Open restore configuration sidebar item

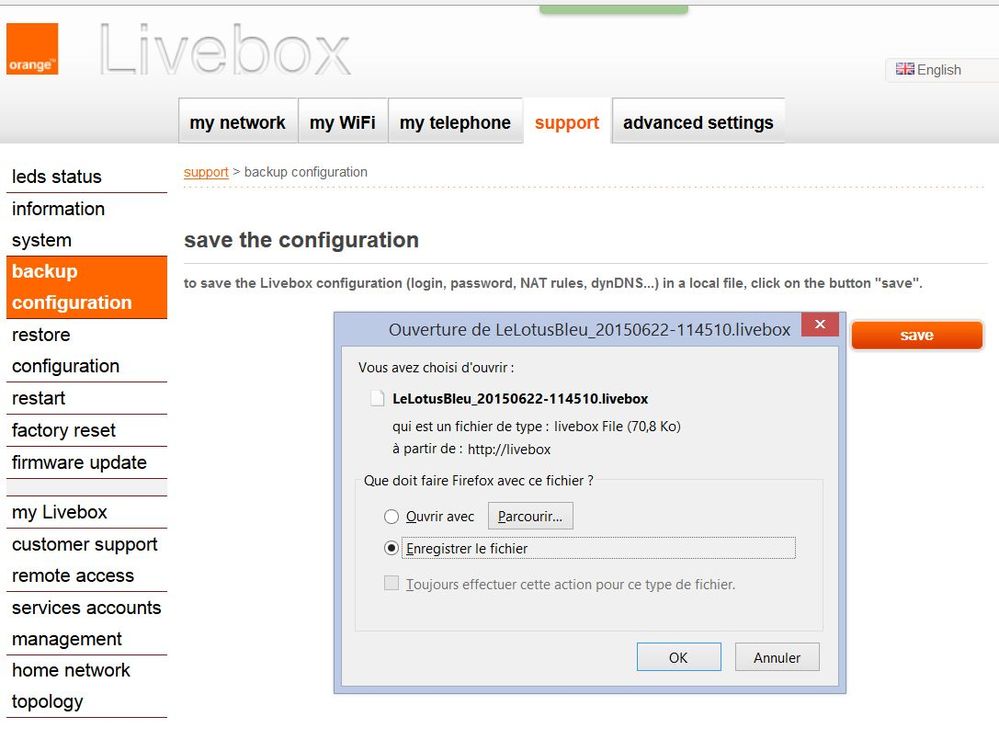click(x=86, y=350)
